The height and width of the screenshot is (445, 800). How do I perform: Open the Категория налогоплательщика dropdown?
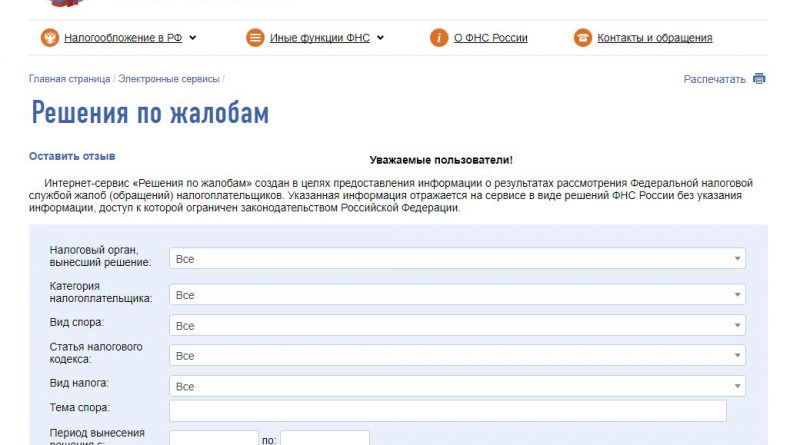(x=457, y=294)
